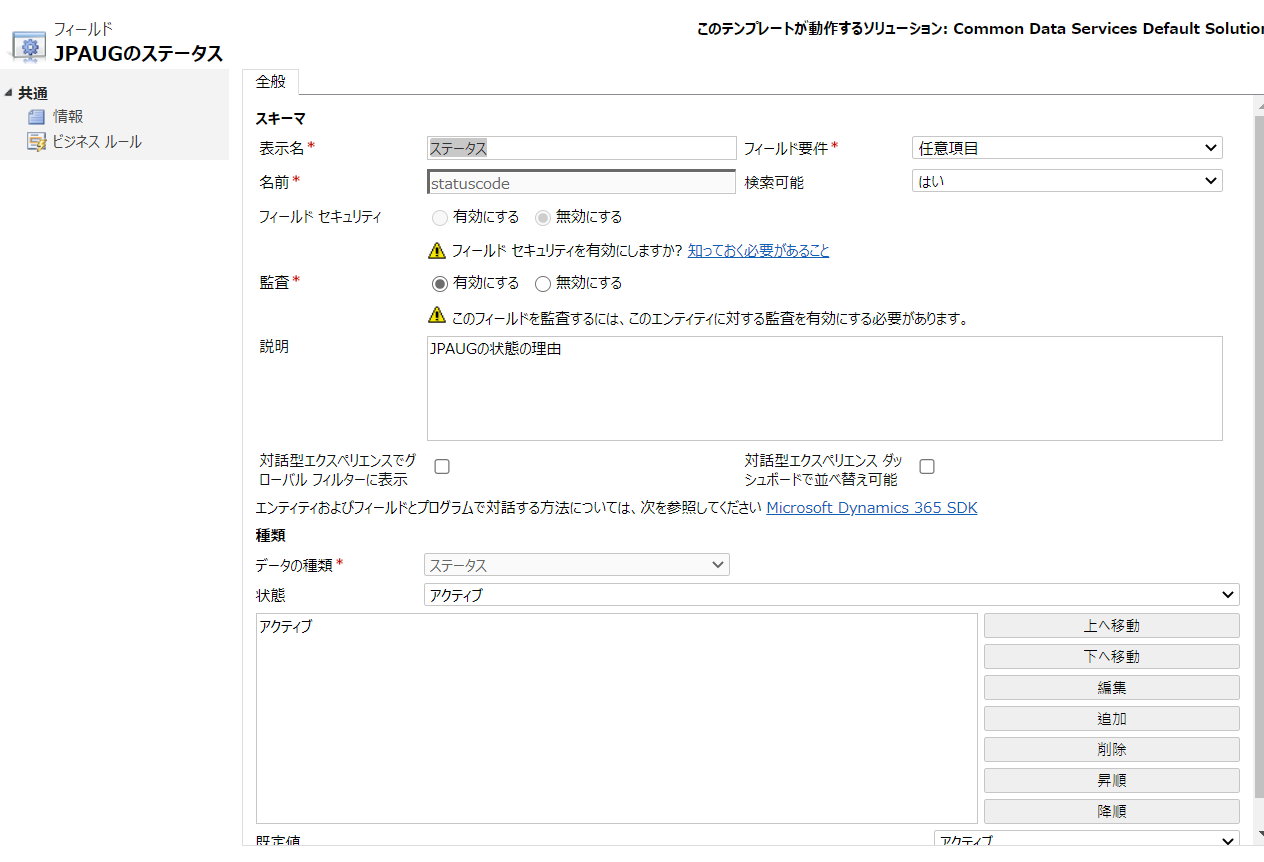This screenshot has width=1264, height=862.
Task: Click warning icon beside 監査 message
Action: coord(436,315)
